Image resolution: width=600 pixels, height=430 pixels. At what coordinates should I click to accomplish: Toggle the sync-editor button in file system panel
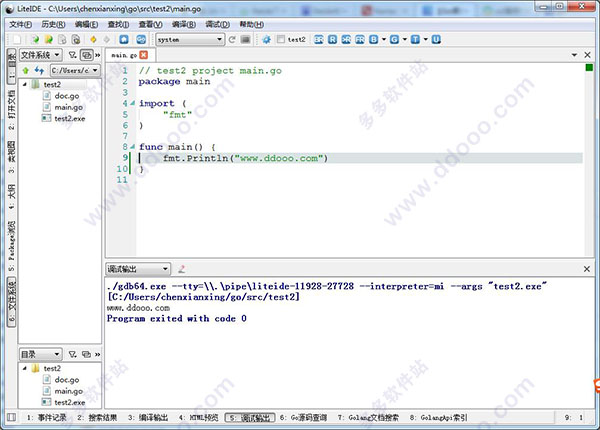[86, 55]
